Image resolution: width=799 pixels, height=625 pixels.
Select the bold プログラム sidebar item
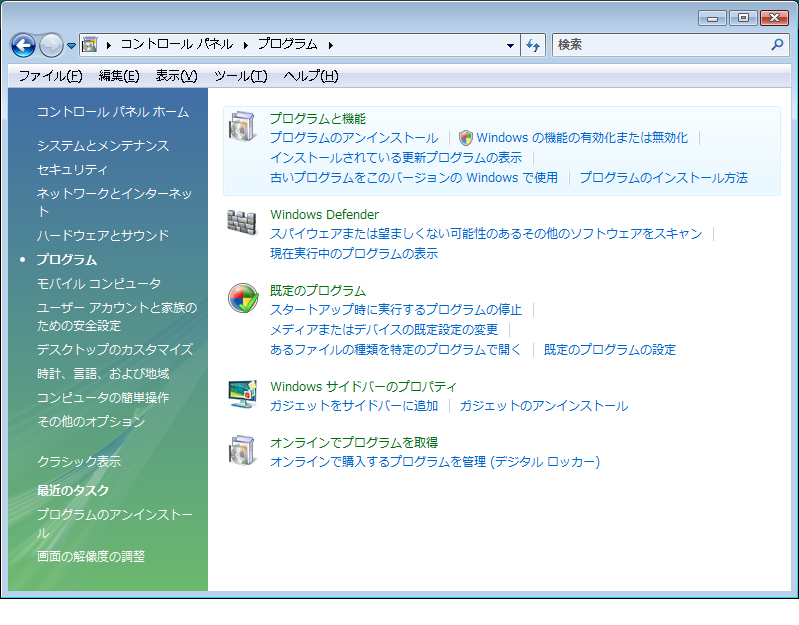[67, 260]
